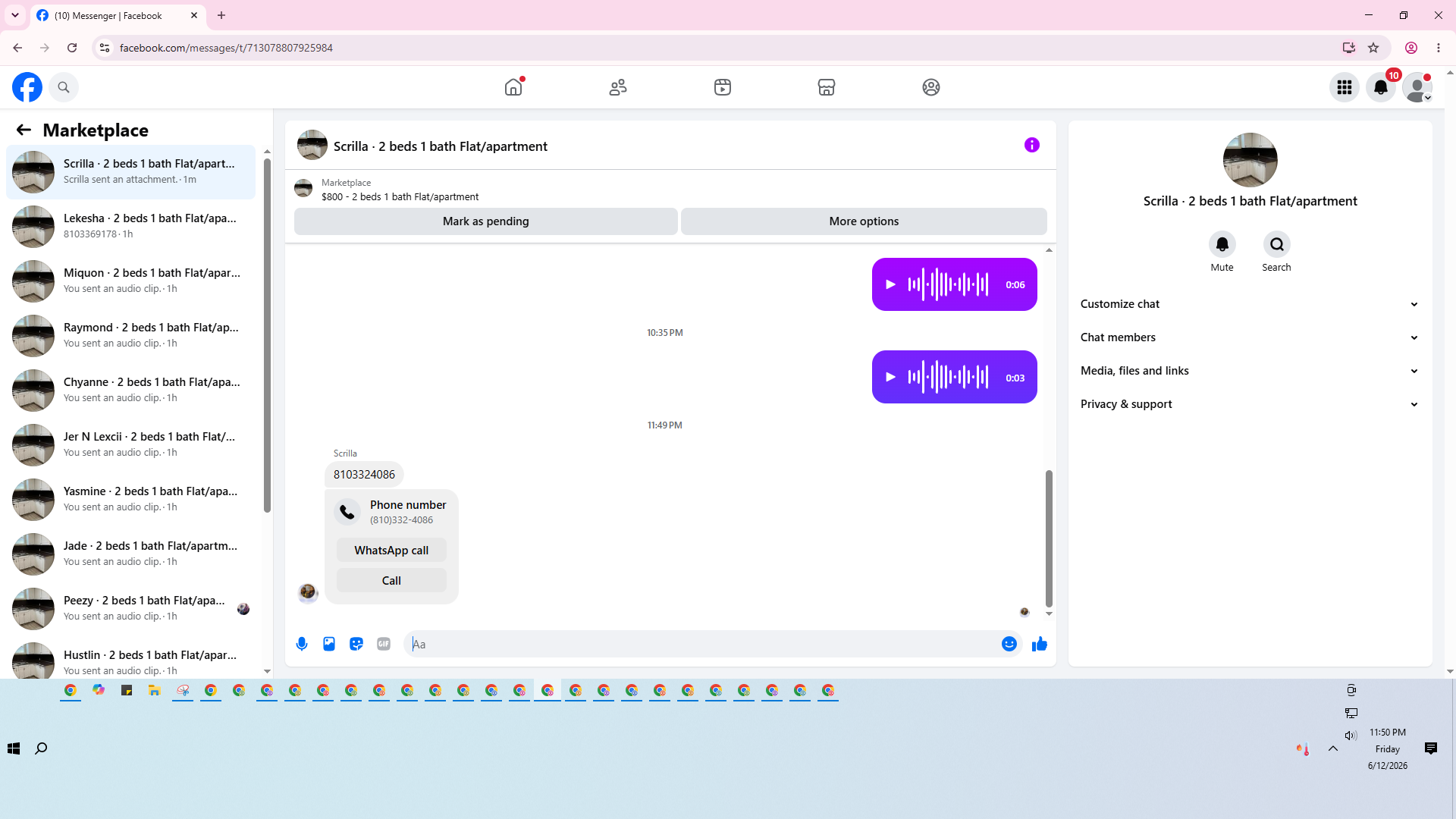Expand the Privacy & support section
Viewport: 1456px width, 819px height.
point(1250,404)
